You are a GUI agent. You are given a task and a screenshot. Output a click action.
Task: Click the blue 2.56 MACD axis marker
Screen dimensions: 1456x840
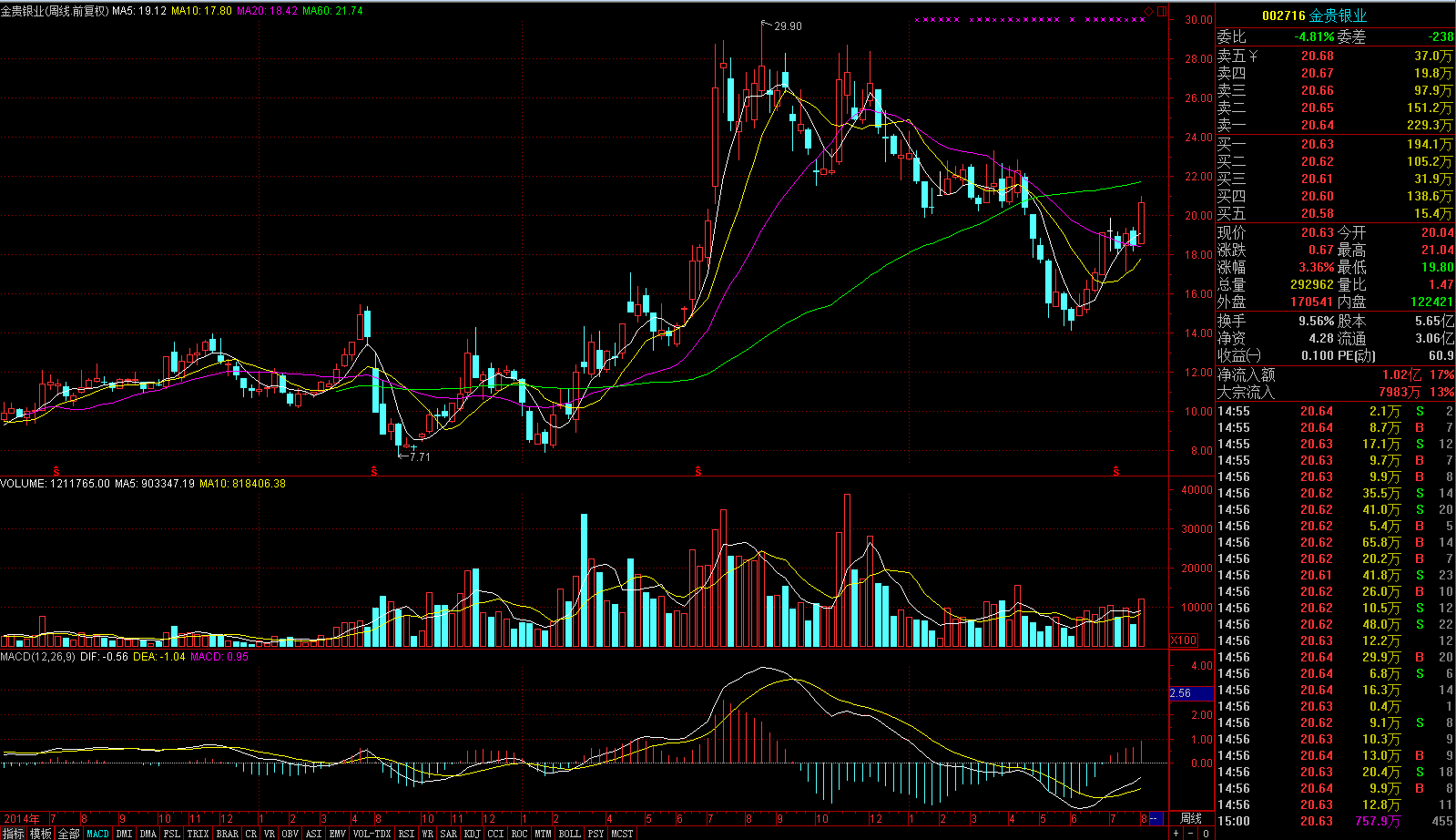click(x=1192, y=693)
